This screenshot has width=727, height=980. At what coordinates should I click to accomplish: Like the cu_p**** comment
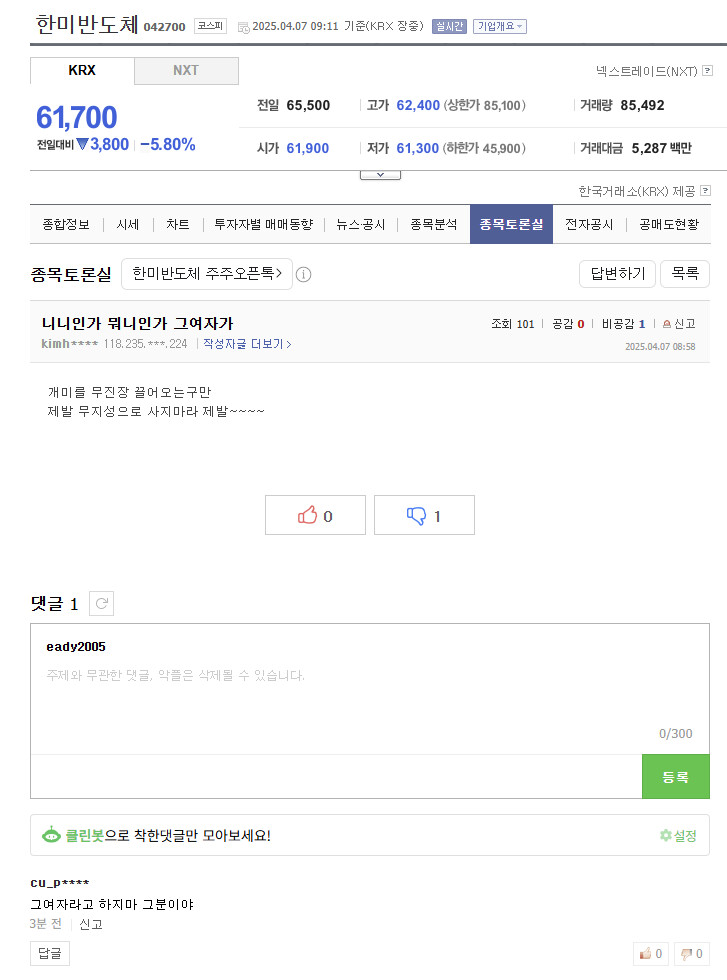click(651, 954)
